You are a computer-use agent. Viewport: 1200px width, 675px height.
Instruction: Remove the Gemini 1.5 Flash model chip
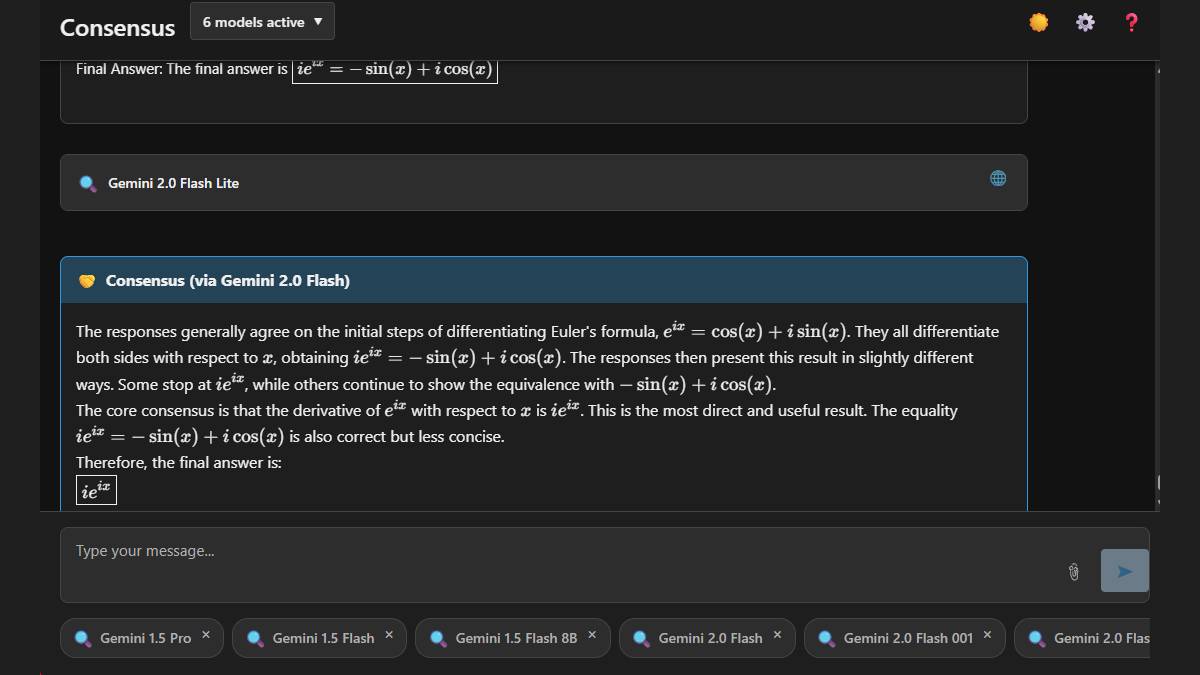tap(389, 634)
